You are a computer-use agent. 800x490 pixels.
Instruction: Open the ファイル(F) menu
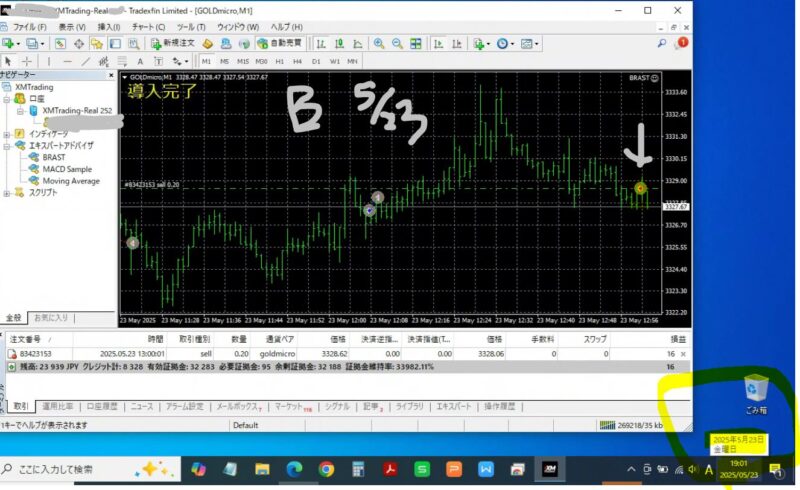click(30, 27)
